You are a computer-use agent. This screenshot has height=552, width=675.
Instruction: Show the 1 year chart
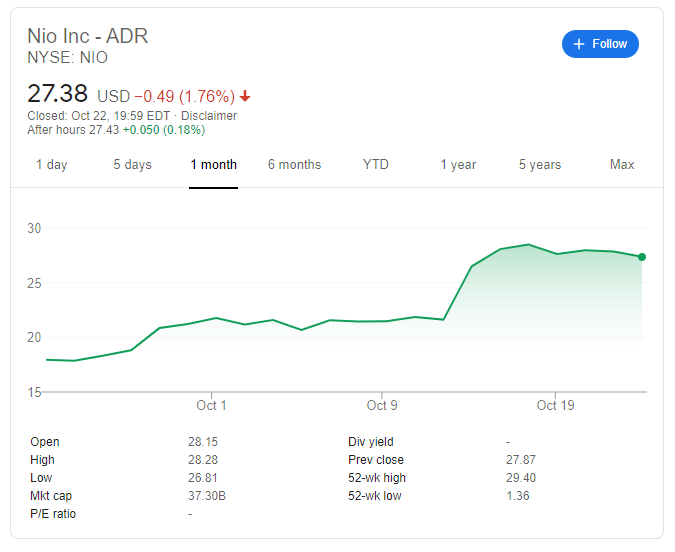coord(458,164)
